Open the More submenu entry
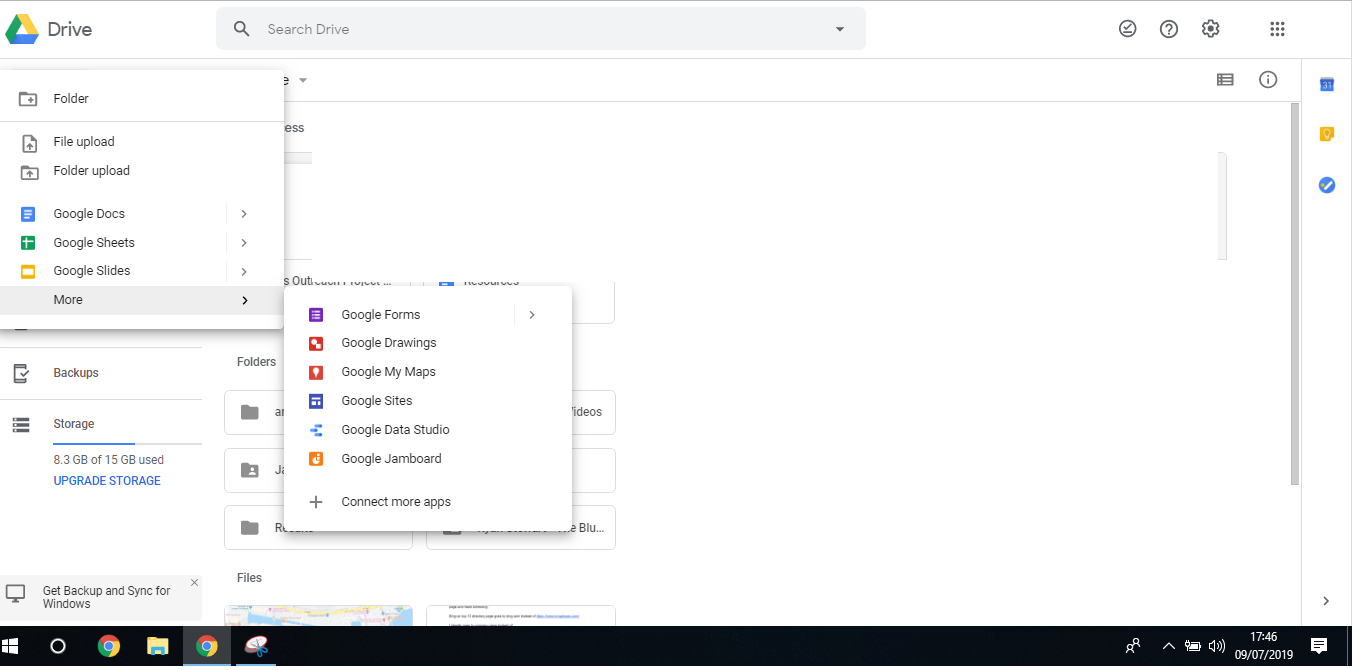Screen dimensions: 1365x670 pos(141,300)
